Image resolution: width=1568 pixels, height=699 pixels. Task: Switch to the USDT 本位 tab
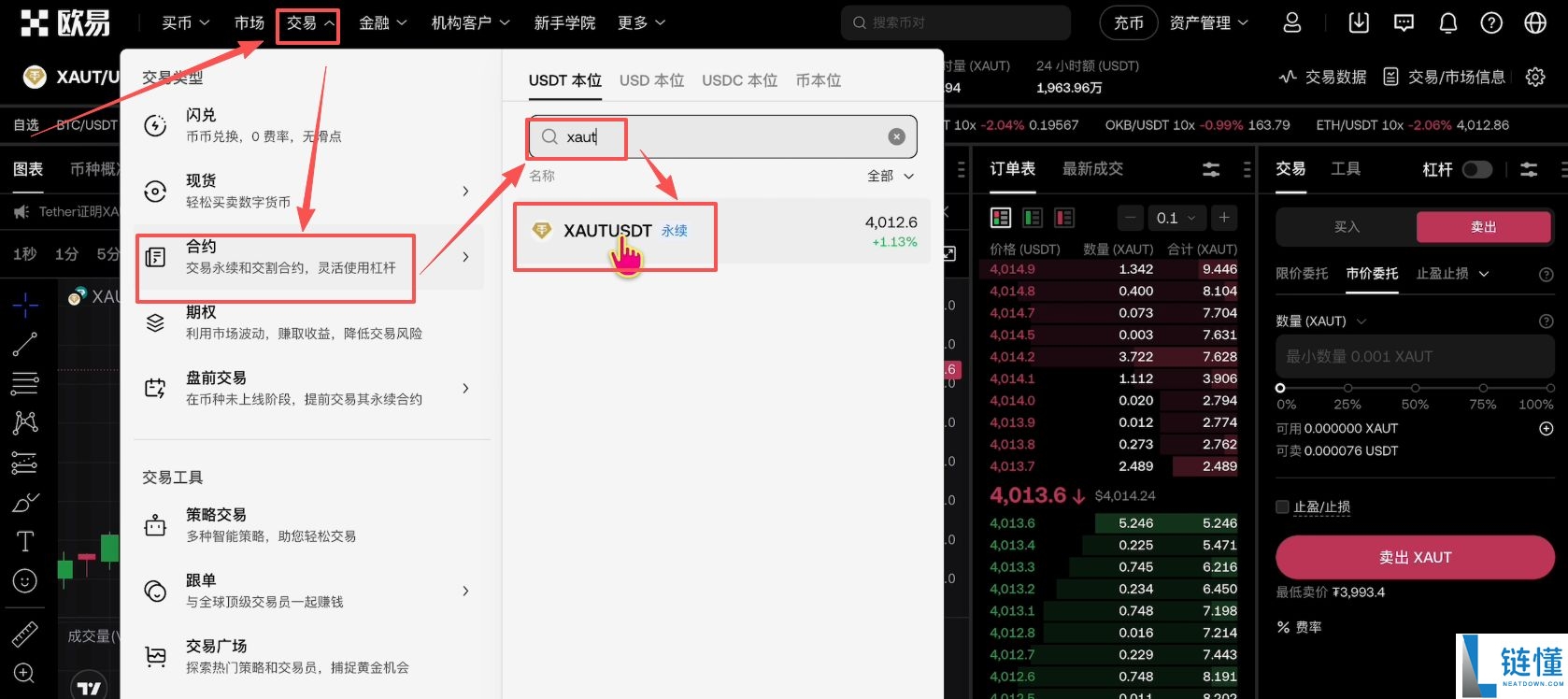[x=565, y=80]
